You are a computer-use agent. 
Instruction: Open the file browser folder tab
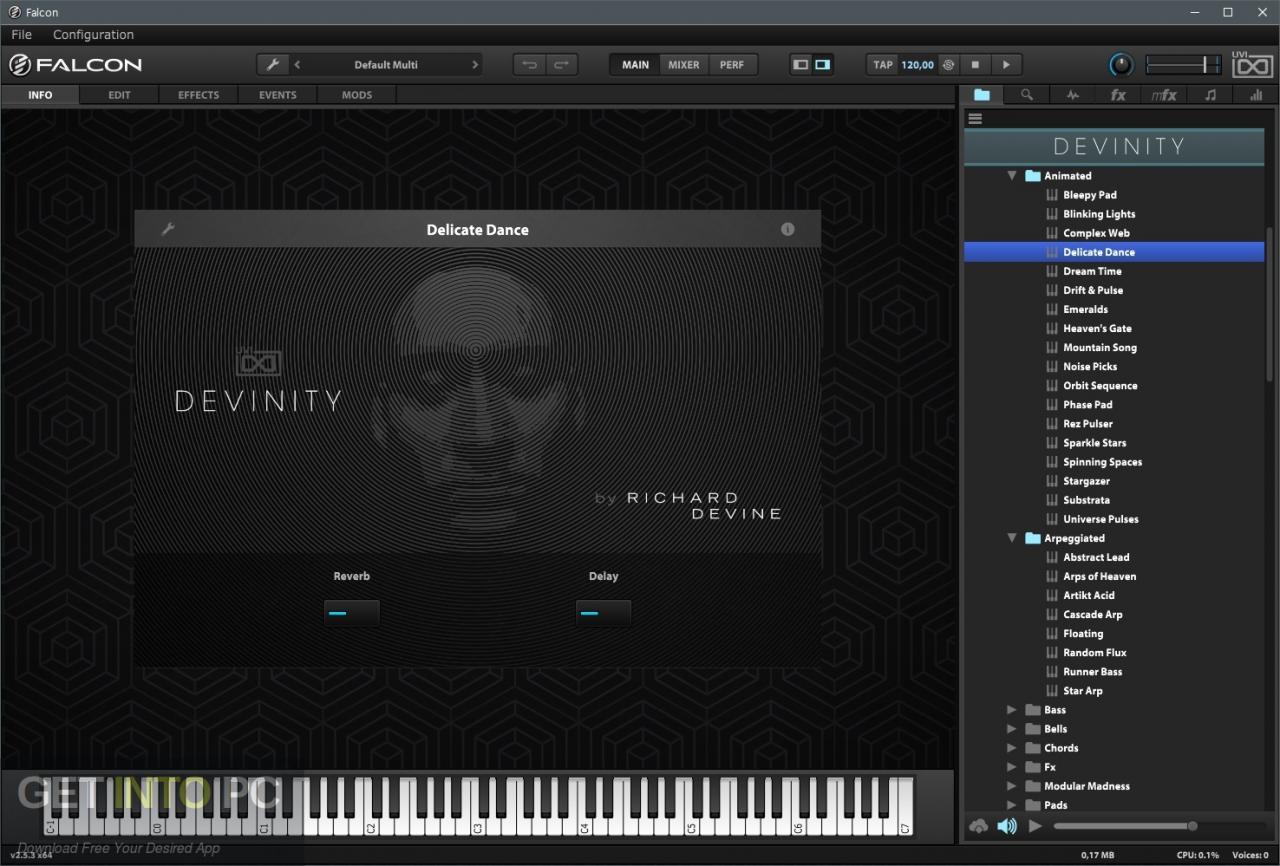[982, 95]
